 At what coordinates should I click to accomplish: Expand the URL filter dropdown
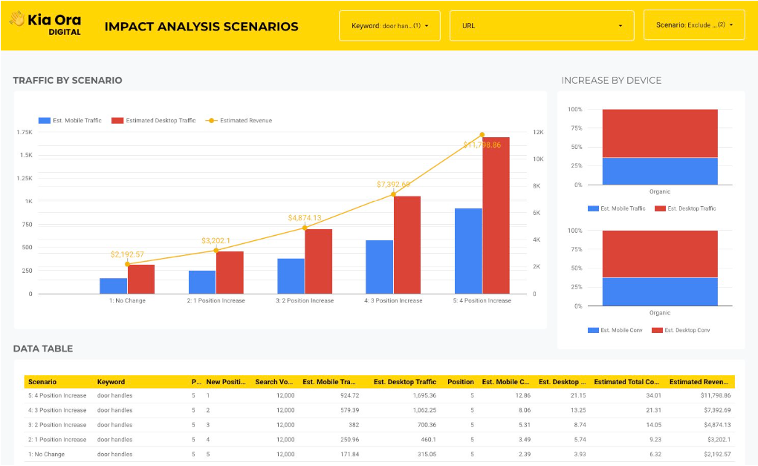click(540, 25)
